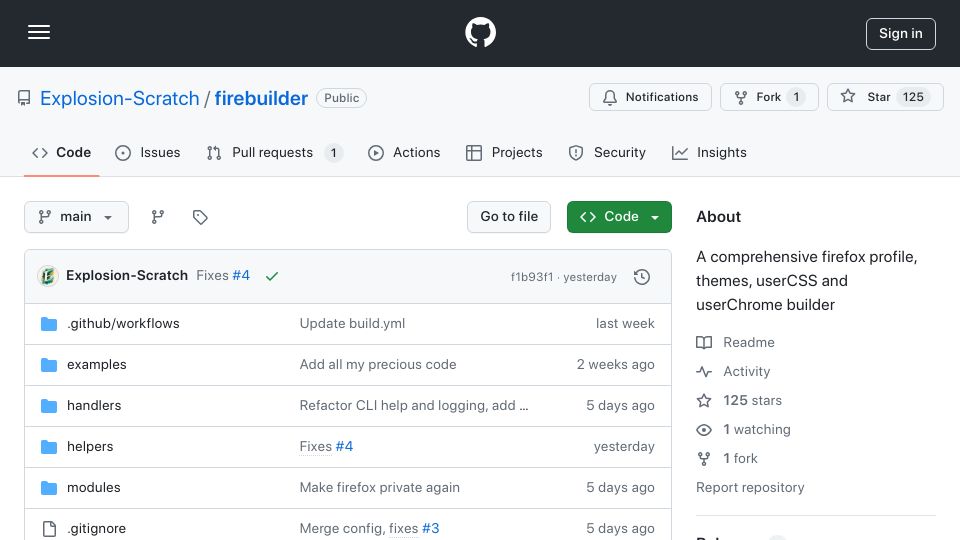Open the modules folder
The width and height of the screenshot is (960, 540).
coord(94,487)
